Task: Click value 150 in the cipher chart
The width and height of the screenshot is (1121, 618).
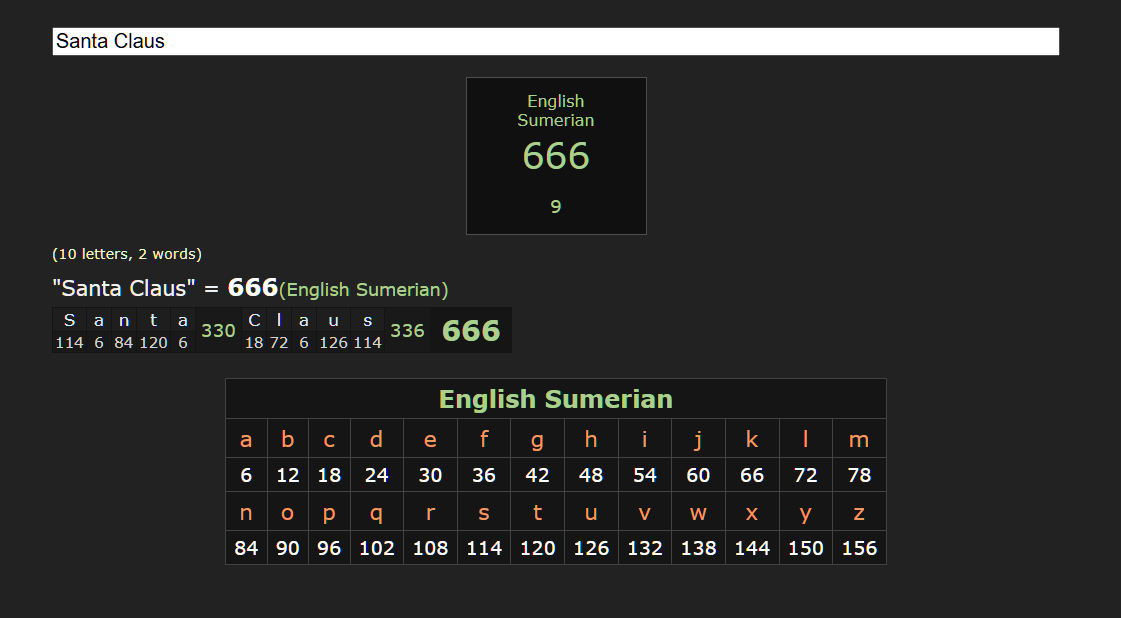Action: pyautogui.click(x=805, y=548)
